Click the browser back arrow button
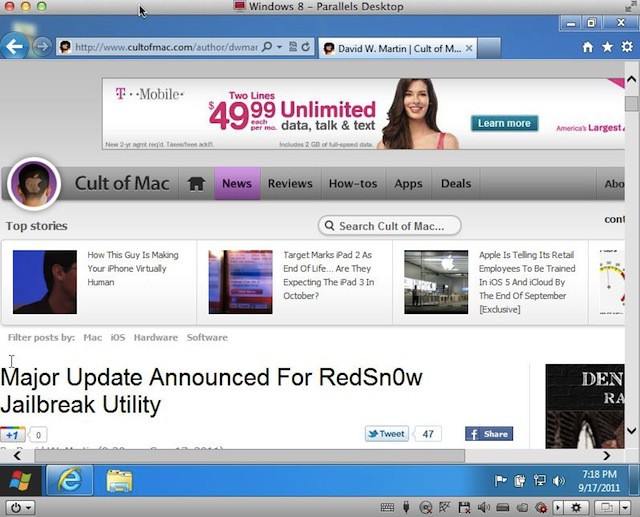This screenshot has width=640, height=517. (14, 46)
